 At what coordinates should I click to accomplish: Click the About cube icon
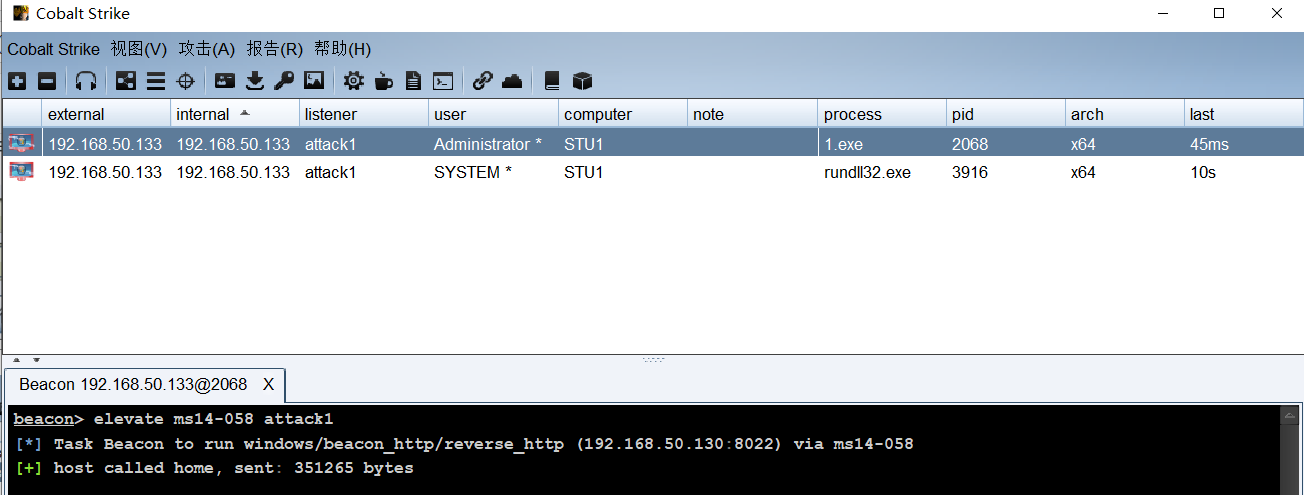583,81
